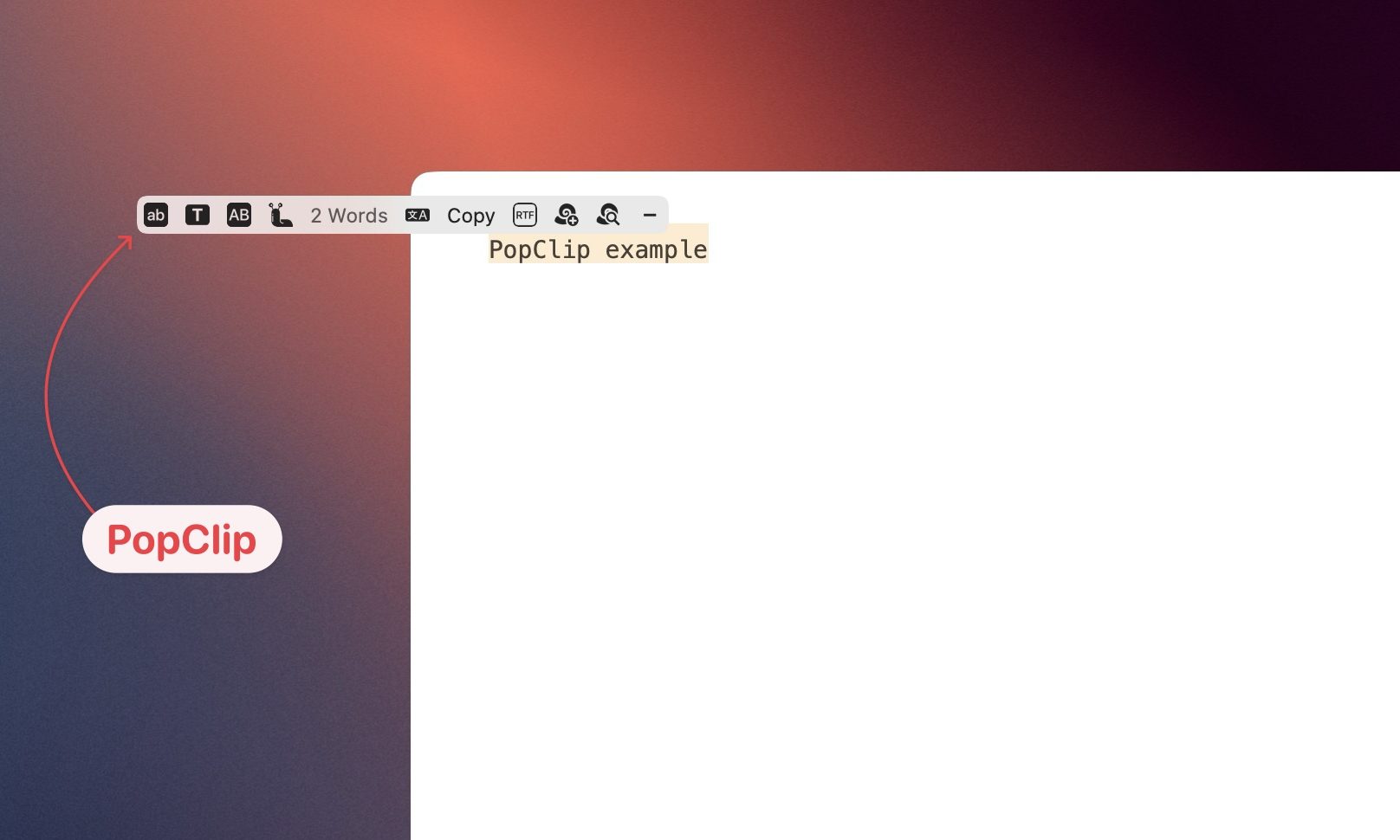This screenshot has height=840, width=1400.
Task: Click the 2 Words count item
Action: 349,216
